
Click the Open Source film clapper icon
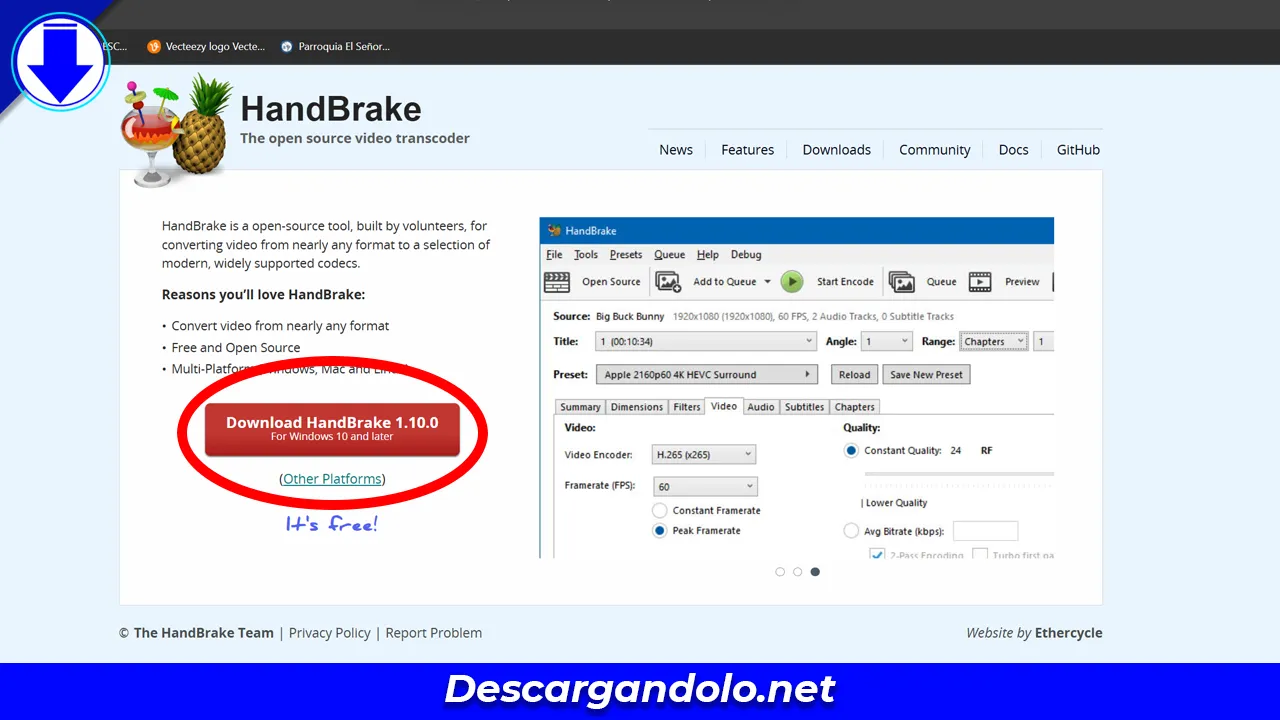[557, 282]
